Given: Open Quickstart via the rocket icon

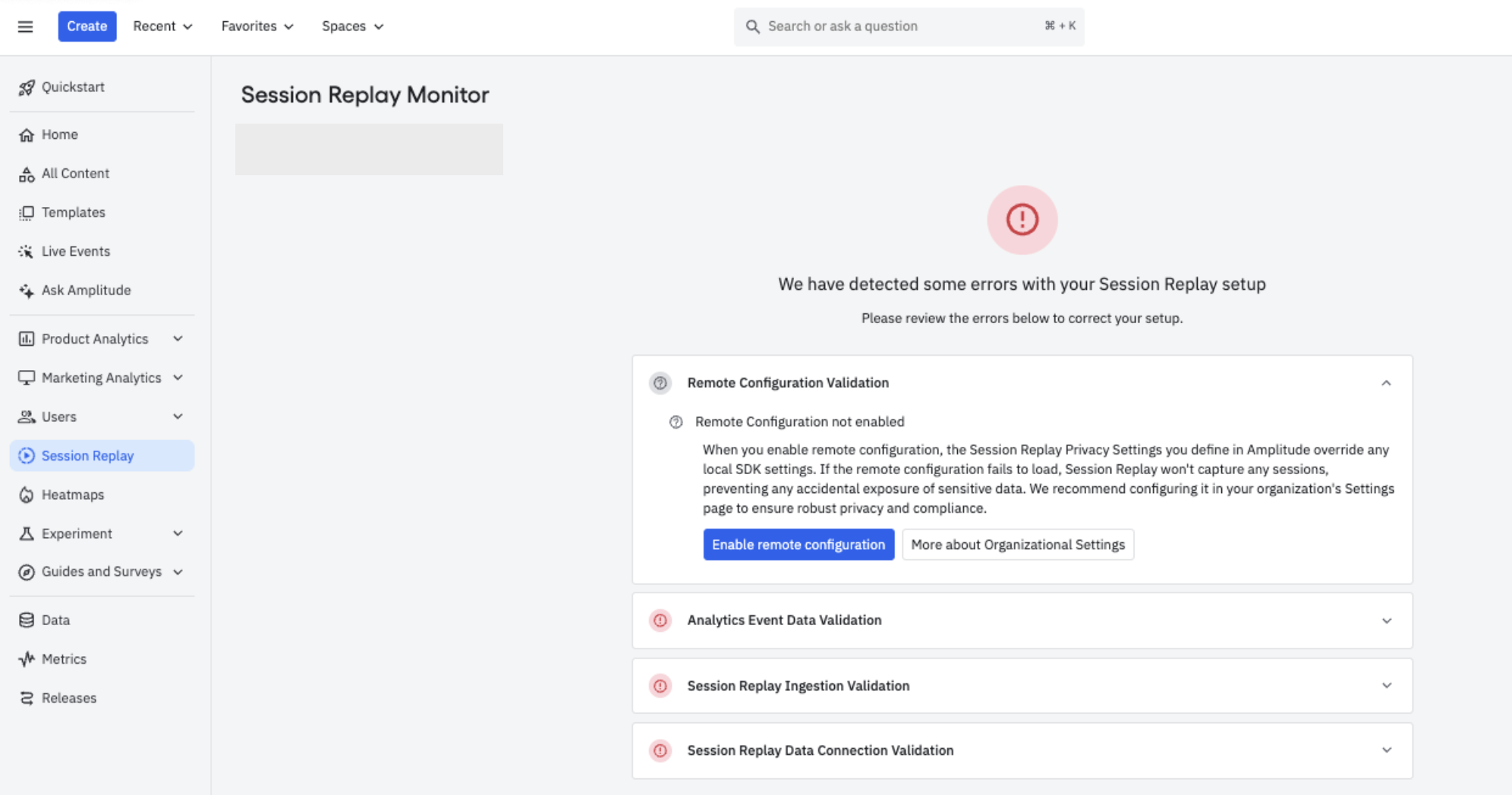Looking at the screenshot, I should [27, 87].
